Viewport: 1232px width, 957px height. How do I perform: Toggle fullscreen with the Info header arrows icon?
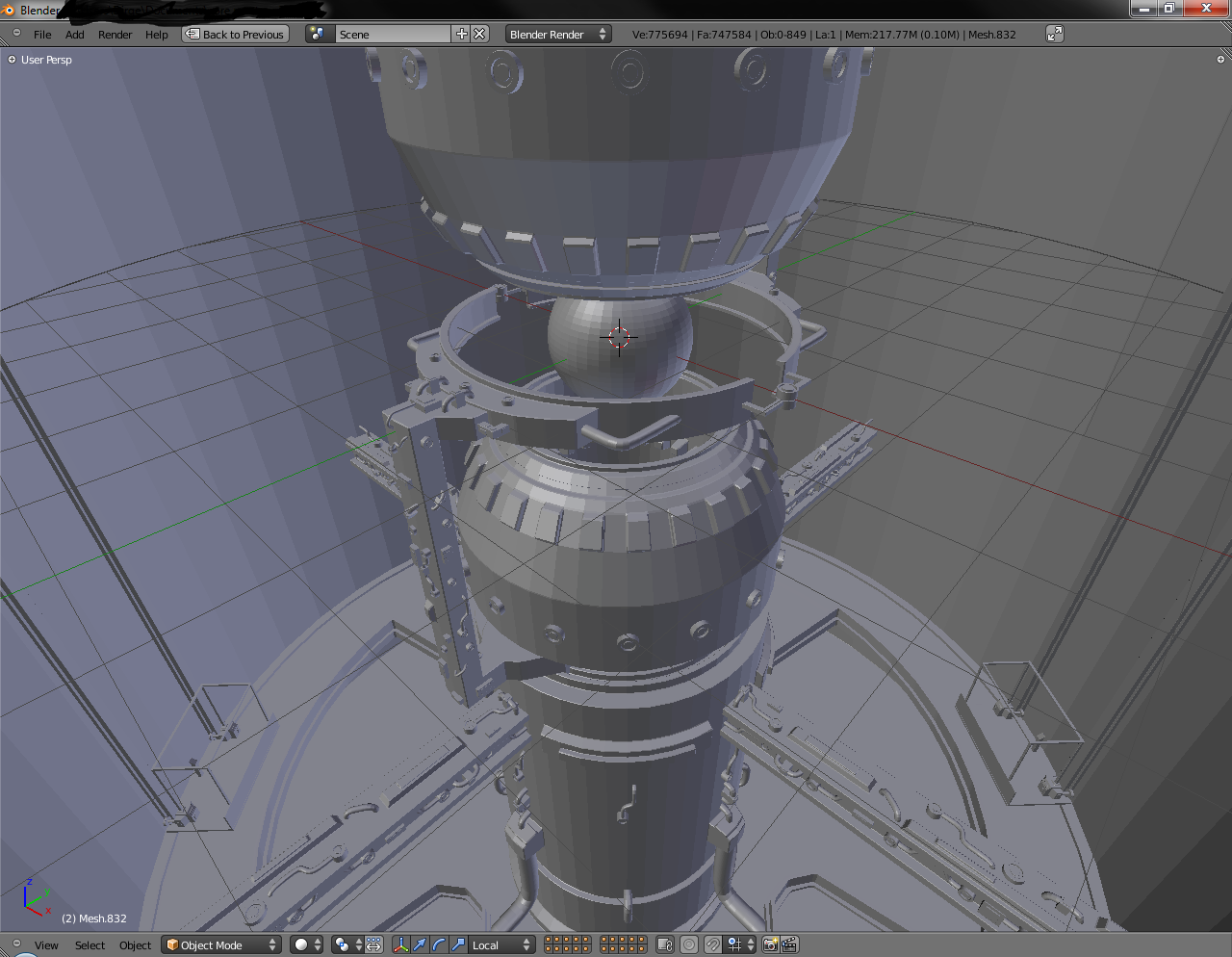(x=1055, y=34)
